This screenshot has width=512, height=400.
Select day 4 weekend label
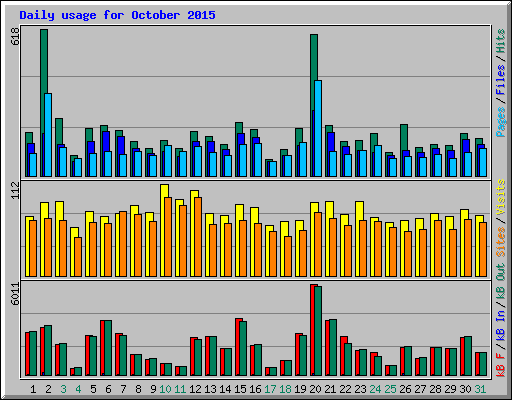coord(78,389)
